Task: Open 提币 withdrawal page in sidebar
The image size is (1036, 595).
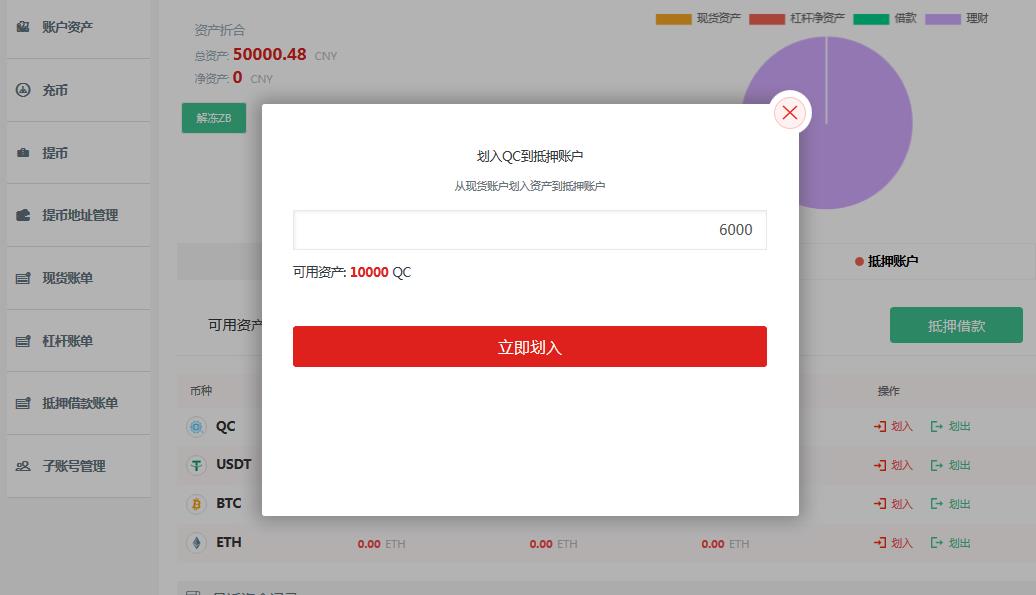Action: 55,153
